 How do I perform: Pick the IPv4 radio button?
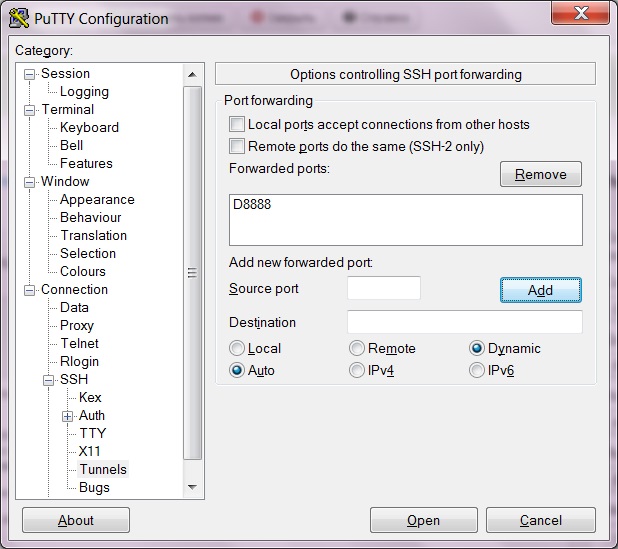(357, 370)
